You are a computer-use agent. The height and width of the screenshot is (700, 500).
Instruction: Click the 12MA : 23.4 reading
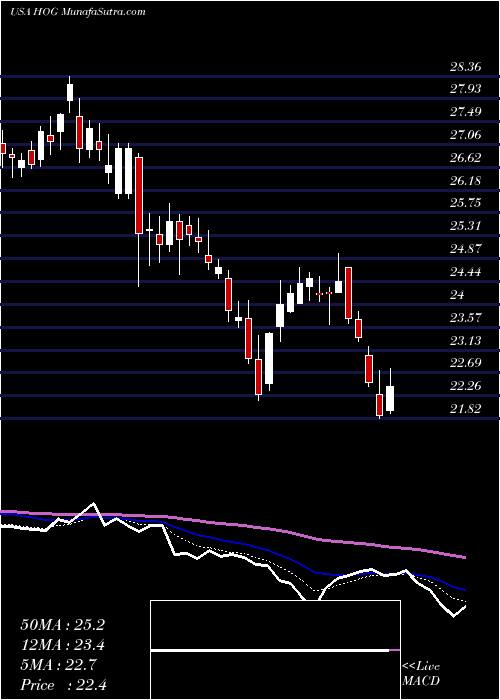[62, 646]
